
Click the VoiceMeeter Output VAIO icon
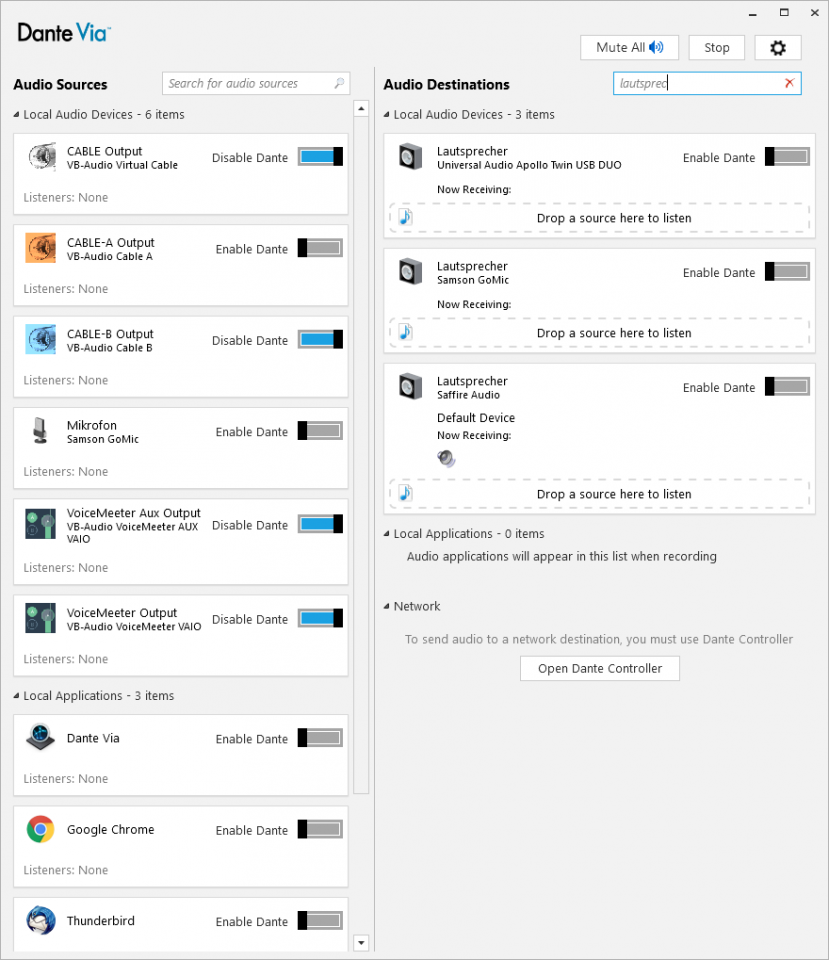(x=40, y=618)
